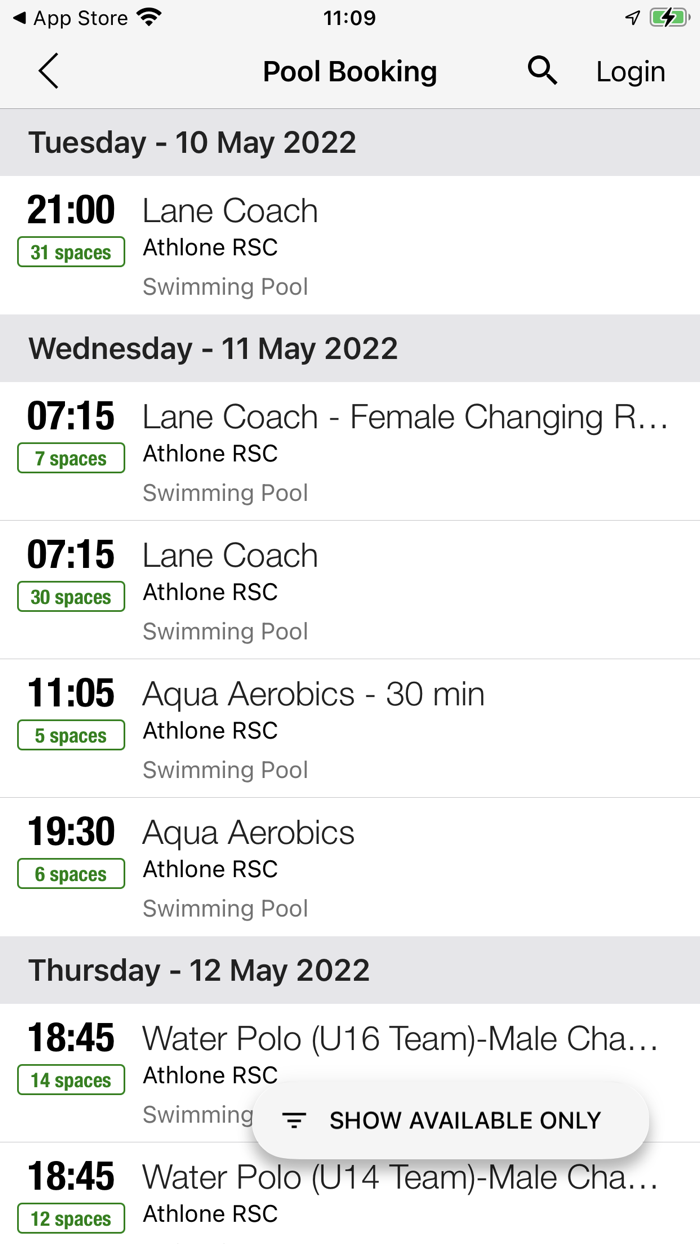Tap the Wi-Fi status icon
Image resolution: width=700 pixels, height=1244 pixels.
tap(150, 18)
